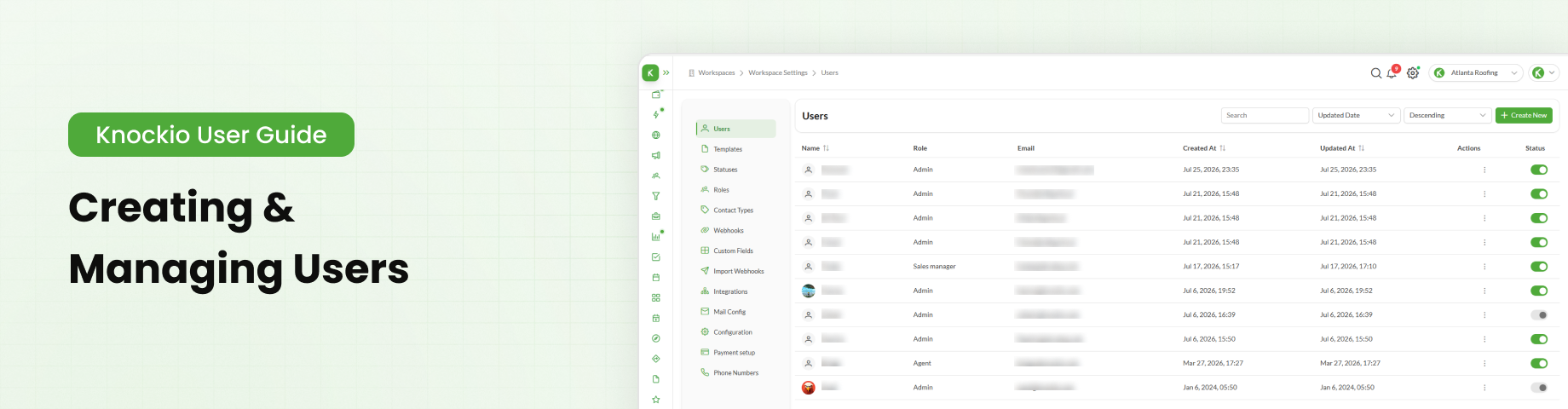Image resolution: width=1568 pixels, height=409 pixels.
Task: Open the Atlanta Roofing workspace dropdown
Action: 1477,73
